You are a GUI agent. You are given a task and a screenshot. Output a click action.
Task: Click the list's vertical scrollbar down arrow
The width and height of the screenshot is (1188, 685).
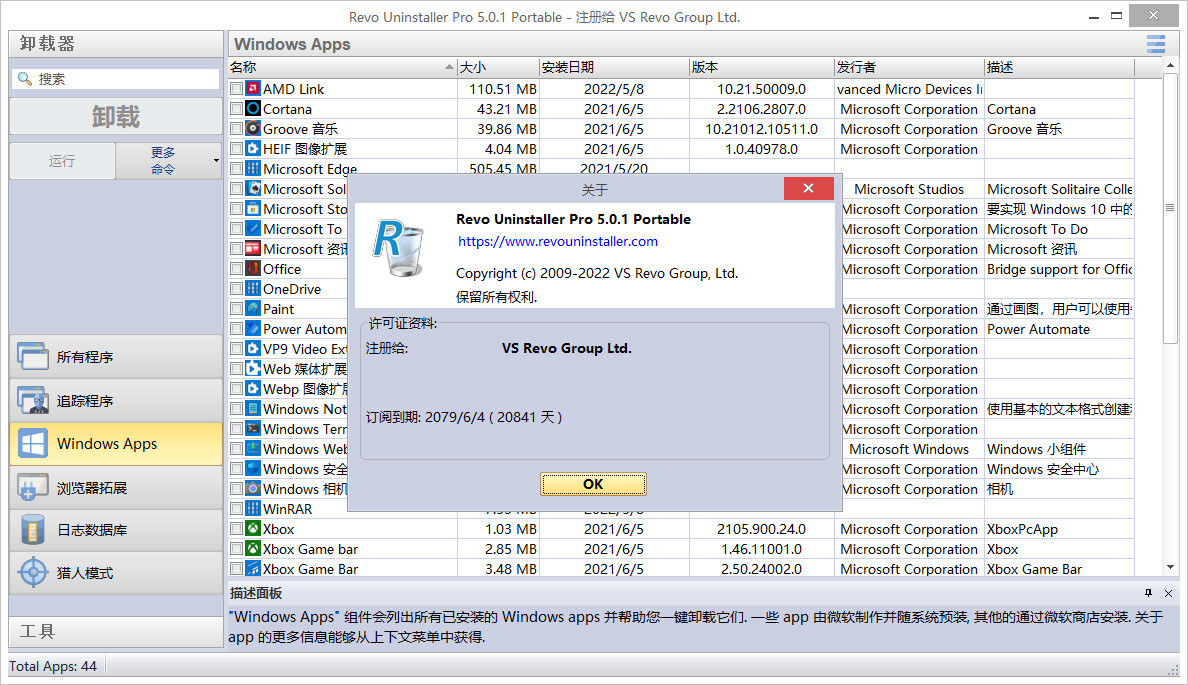pos(1171,567)
